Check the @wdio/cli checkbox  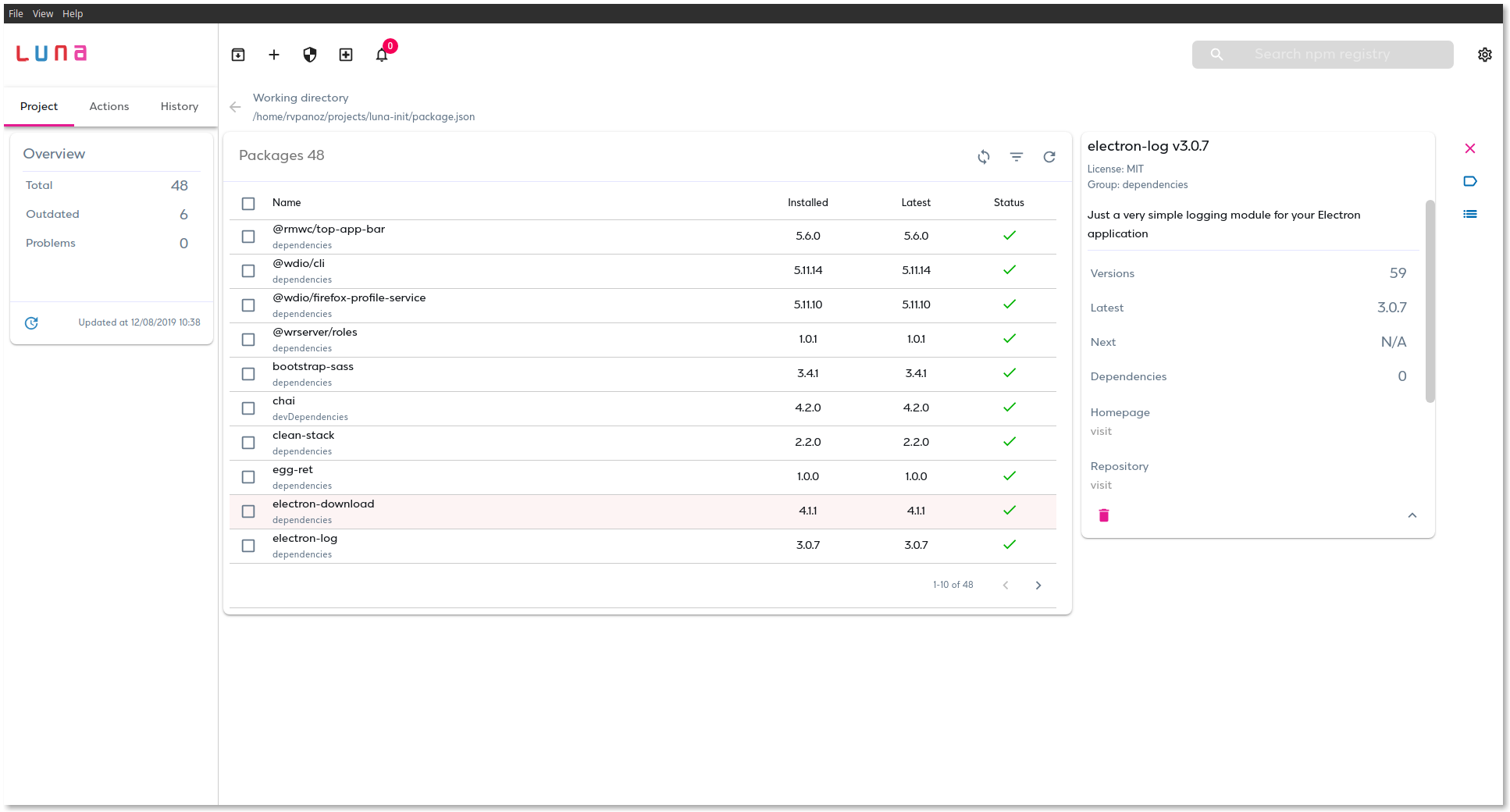[248, 271]
